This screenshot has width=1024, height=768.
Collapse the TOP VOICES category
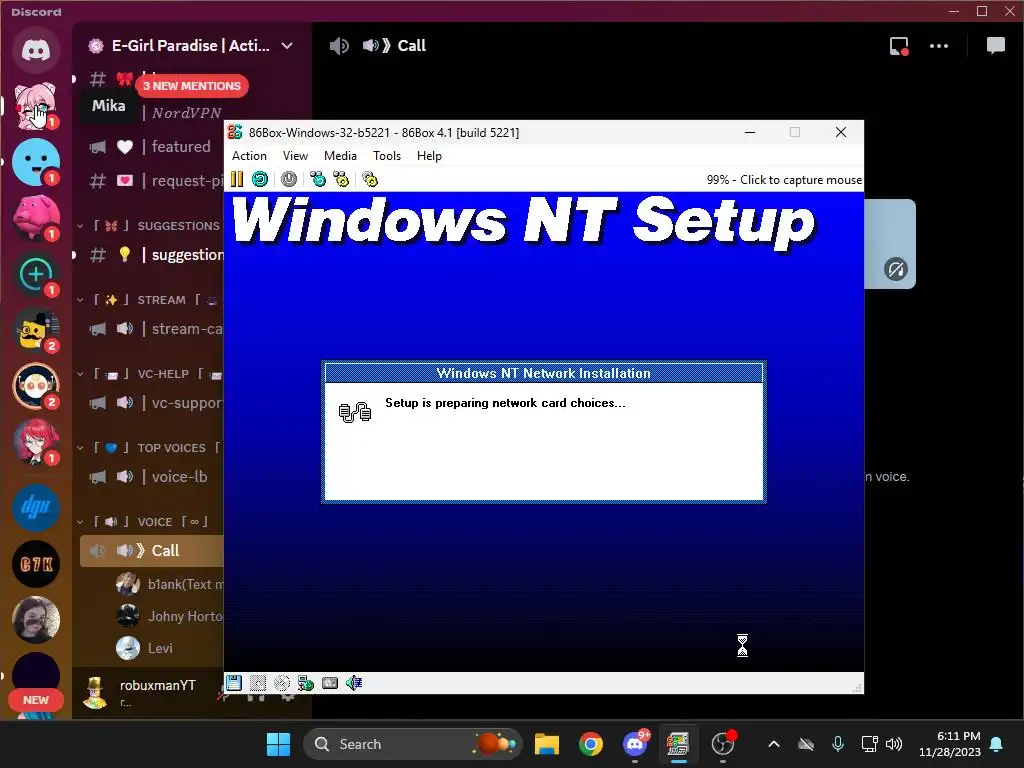pyautogui.click(x=150, y=448)
